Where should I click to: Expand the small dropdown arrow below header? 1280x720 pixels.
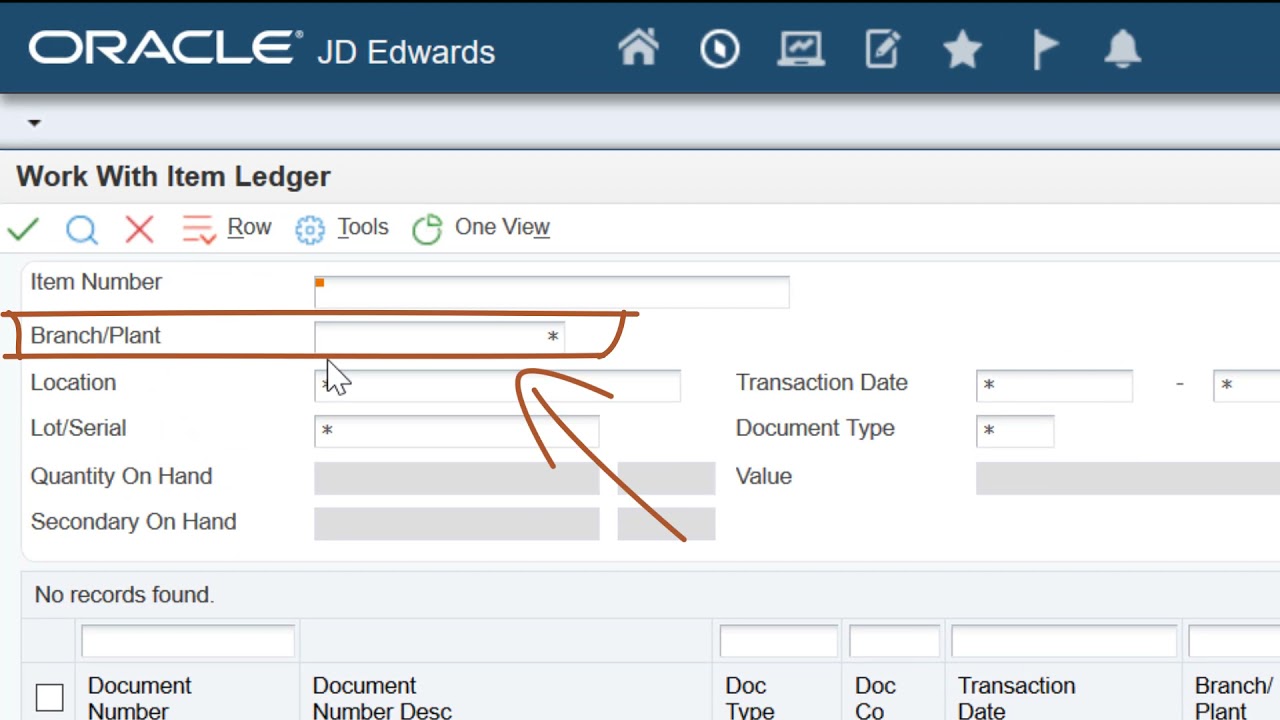point(34,123)
